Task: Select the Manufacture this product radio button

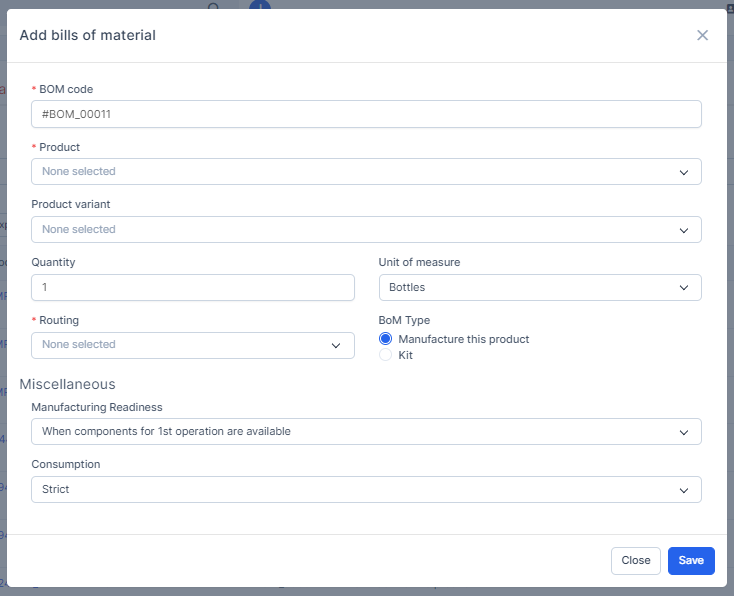Action: (386, 339)
